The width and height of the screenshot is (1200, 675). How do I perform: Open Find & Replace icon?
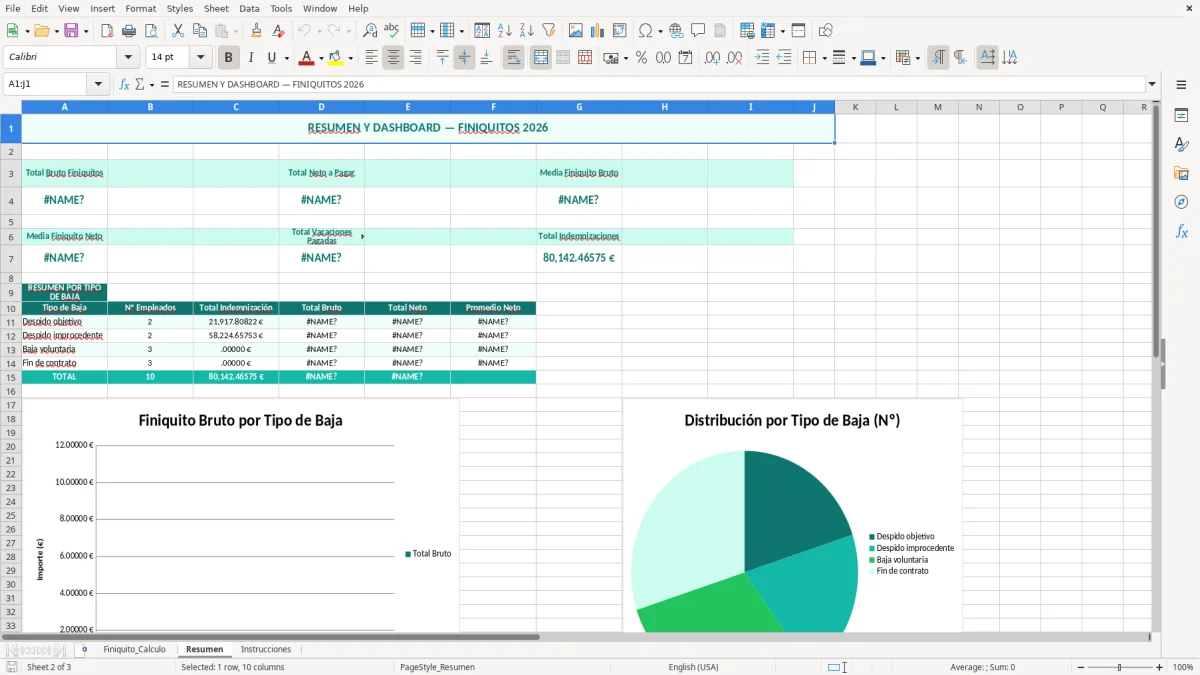370,31
